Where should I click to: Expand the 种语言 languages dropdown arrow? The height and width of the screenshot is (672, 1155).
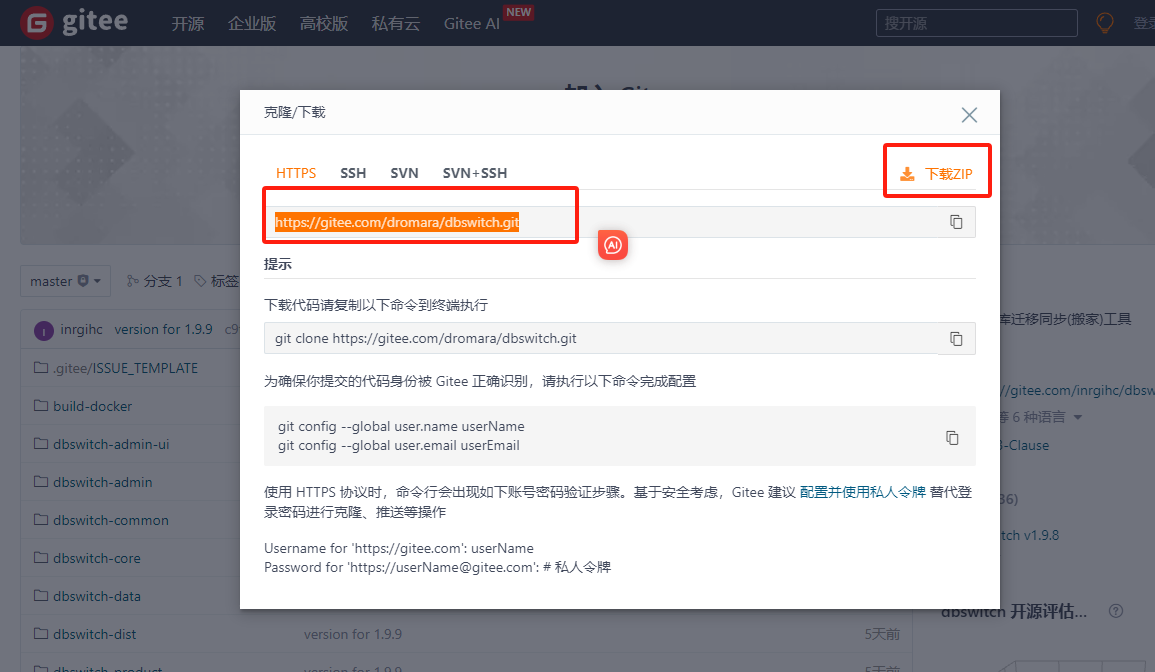click(1078, 418)
